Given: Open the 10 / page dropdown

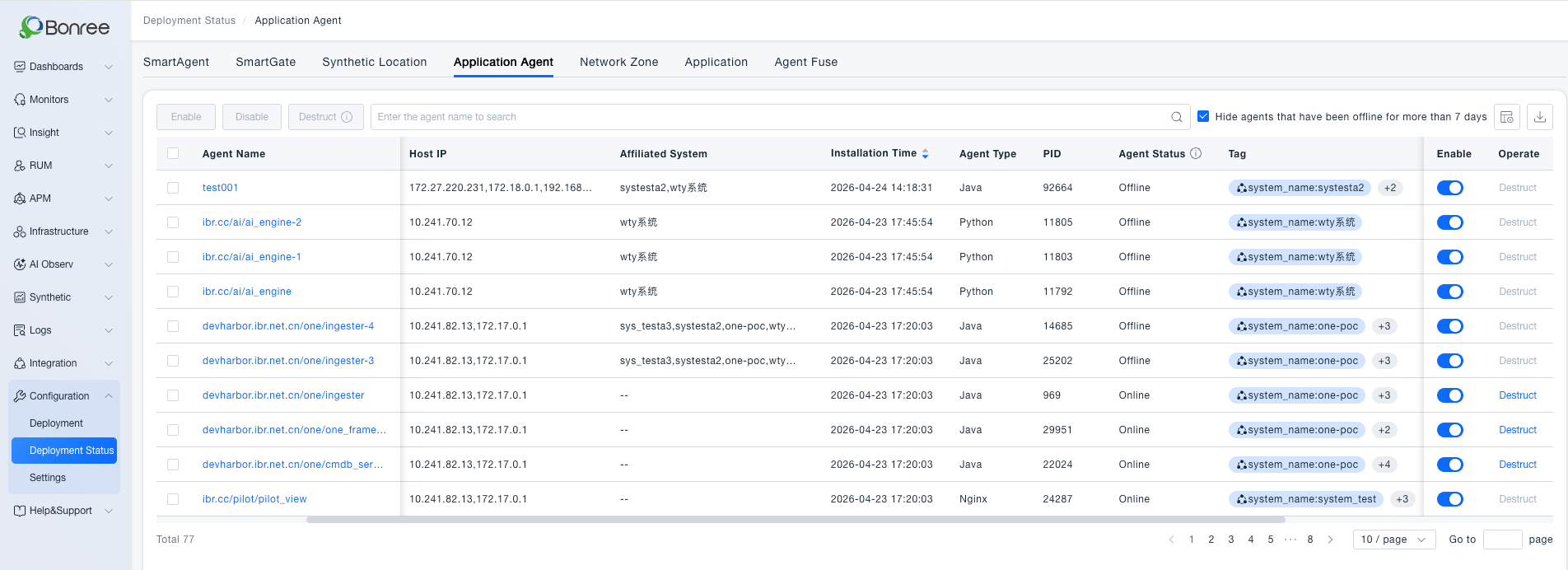Looking at the screenshot, I should coord(1394,540).
